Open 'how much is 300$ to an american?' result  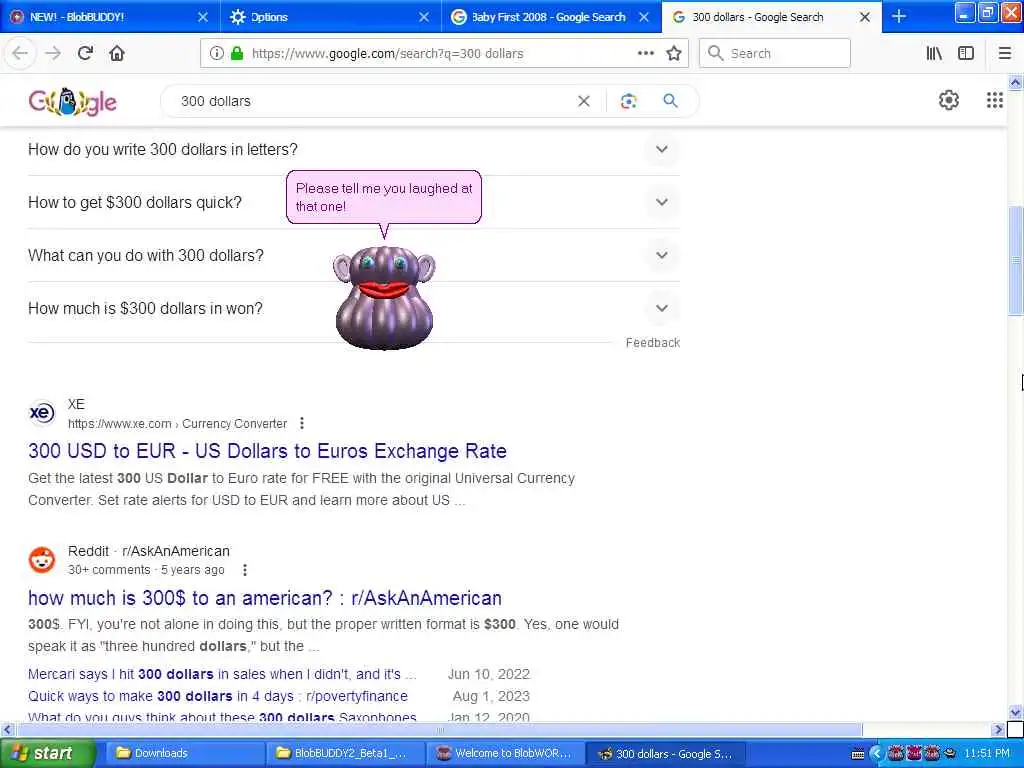click(264, 598)
